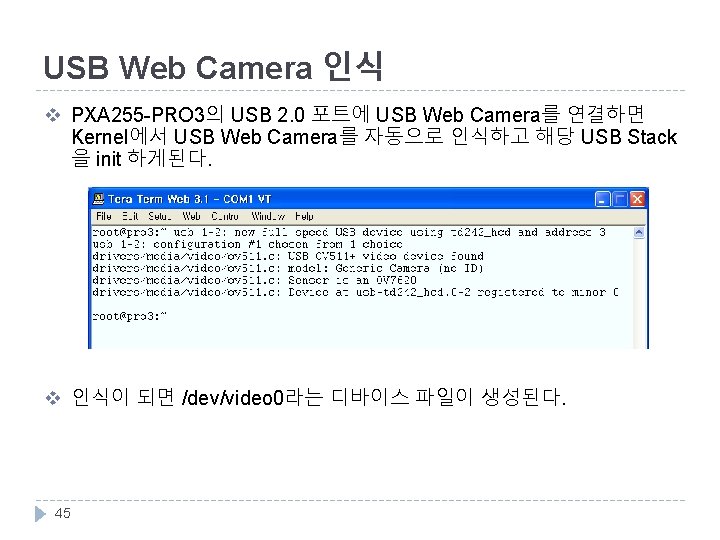This screenshot has height=540, width=720.
Task: Click the 'root@pro3:~' prompt at terminal bottom
Action: (129, 316)
